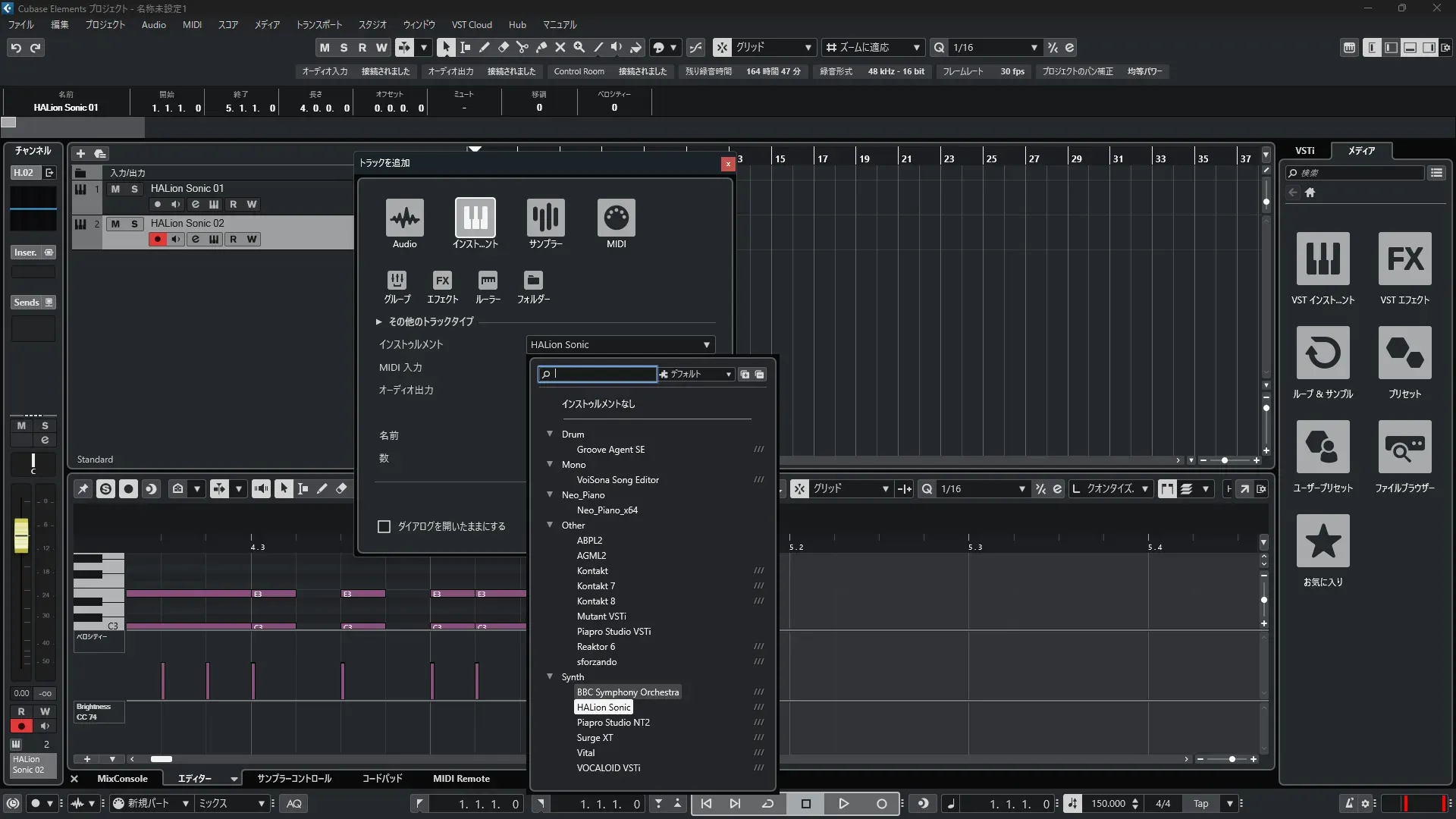Open the HALion Sonic instrument dropdown

click(x=620, y=345)
